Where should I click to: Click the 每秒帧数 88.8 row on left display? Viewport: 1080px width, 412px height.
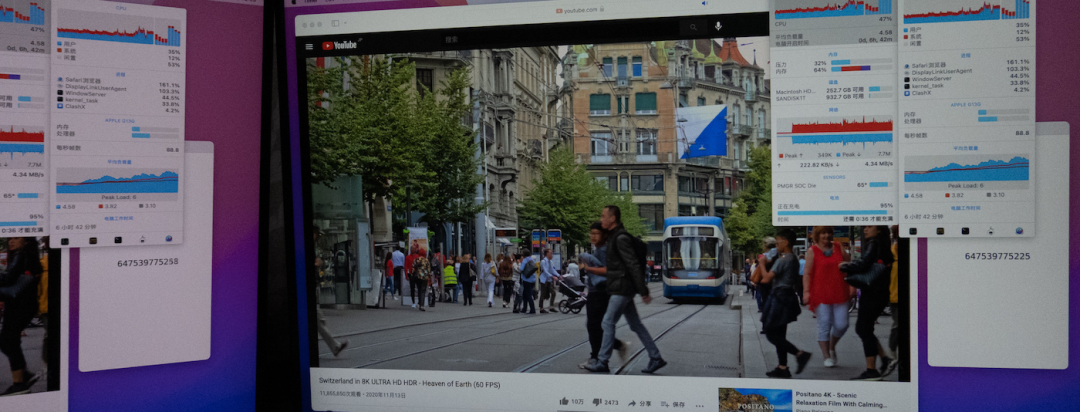click(x=117, y=149)
